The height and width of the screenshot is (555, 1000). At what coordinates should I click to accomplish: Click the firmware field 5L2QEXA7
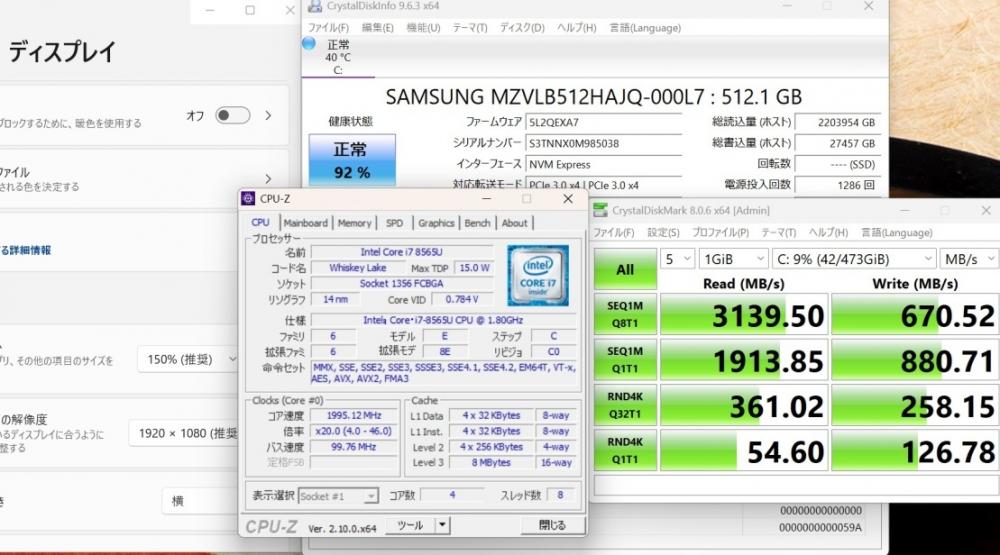[604, 122]
